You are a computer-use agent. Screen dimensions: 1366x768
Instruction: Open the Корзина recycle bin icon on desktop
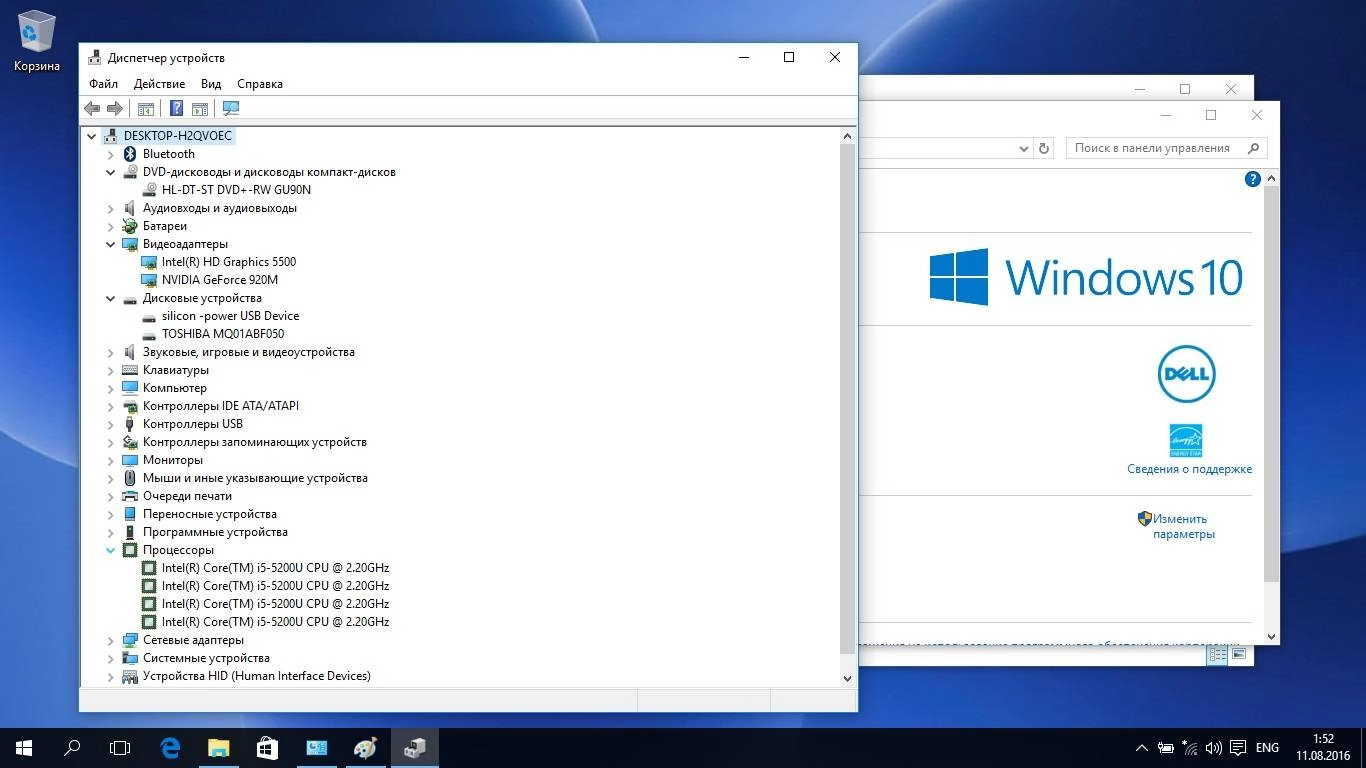(37, 42)
